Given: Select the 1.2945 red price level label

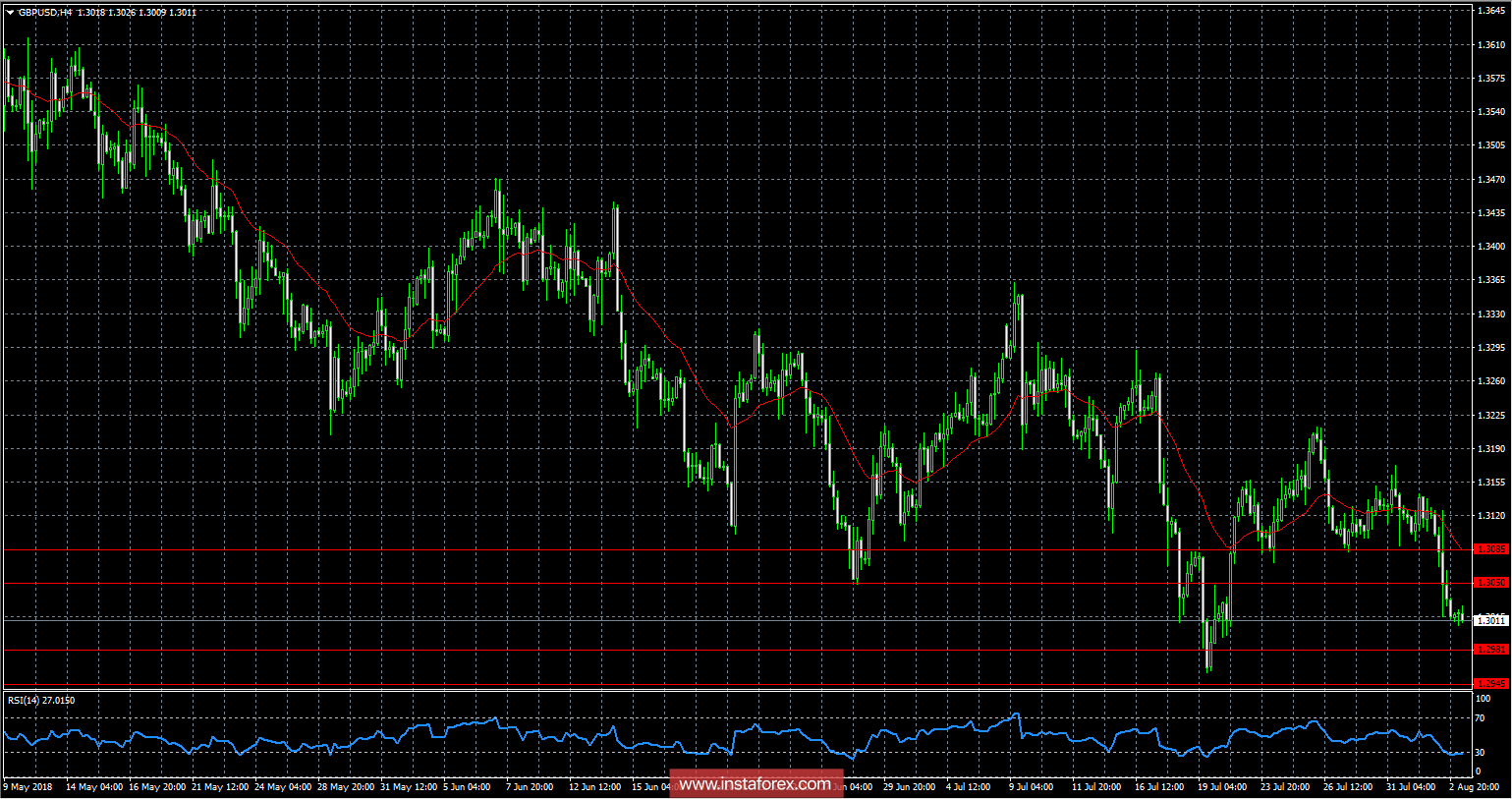Looking at the screenshot, I should click(1491, 684).
